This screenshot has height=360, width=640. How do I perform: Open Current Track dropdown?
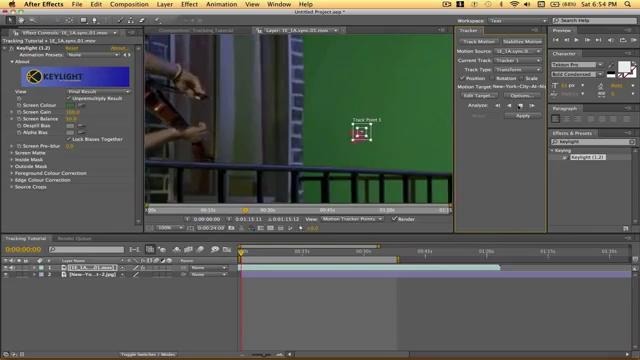coord(518,60)
